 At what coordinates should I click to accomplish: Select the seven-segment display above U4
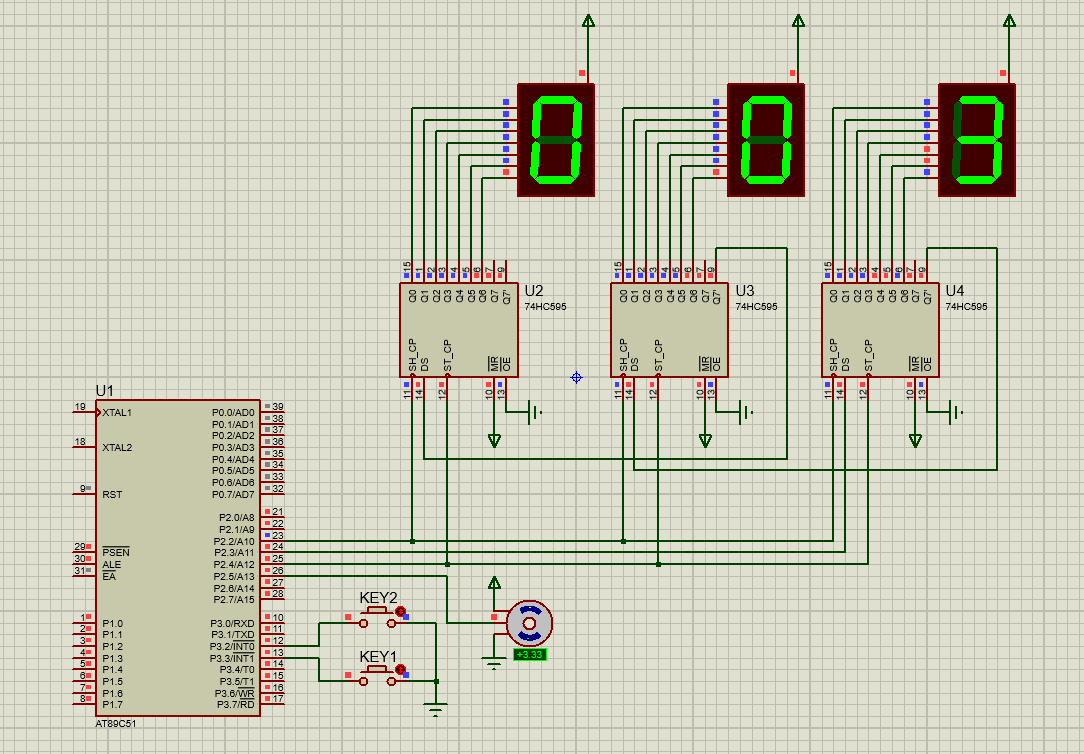(x=977, y=140)
